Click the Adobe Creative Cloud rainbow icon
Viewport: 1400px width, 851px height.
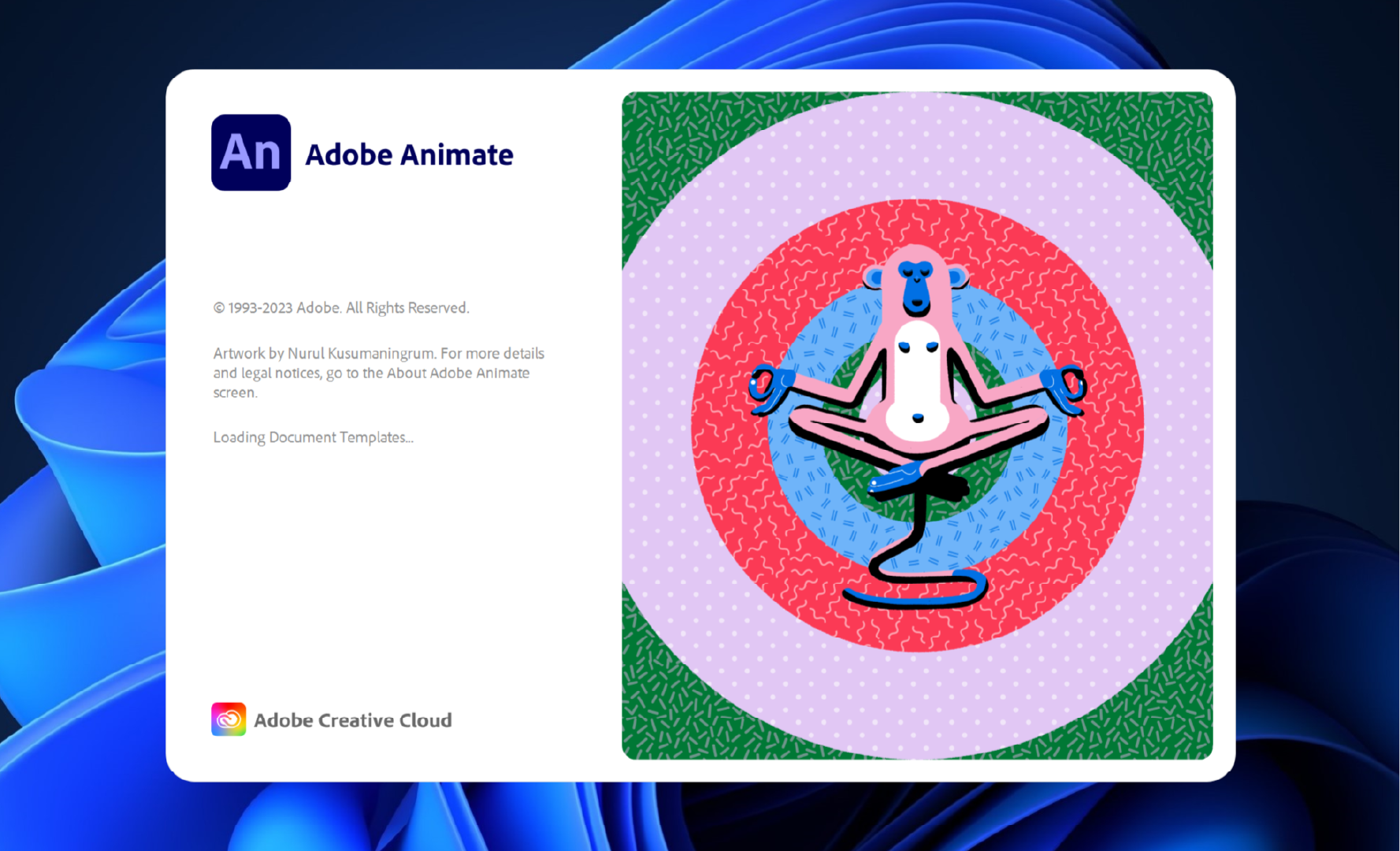coord(228,719)
